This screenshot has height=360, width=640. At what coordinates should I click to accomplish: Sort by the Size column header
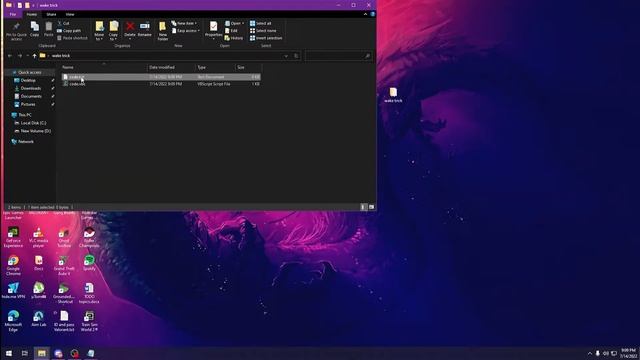[248, 67]
